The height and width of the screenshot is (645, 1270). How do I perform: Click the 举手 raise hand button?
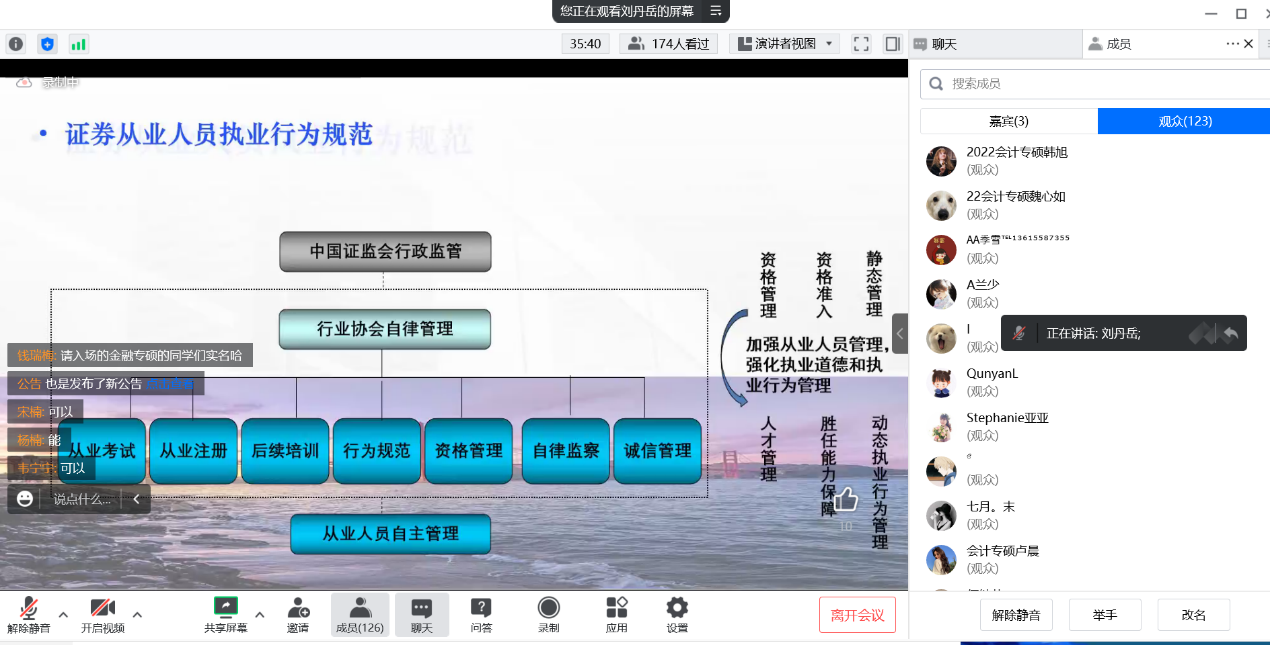pos(1105,615)
